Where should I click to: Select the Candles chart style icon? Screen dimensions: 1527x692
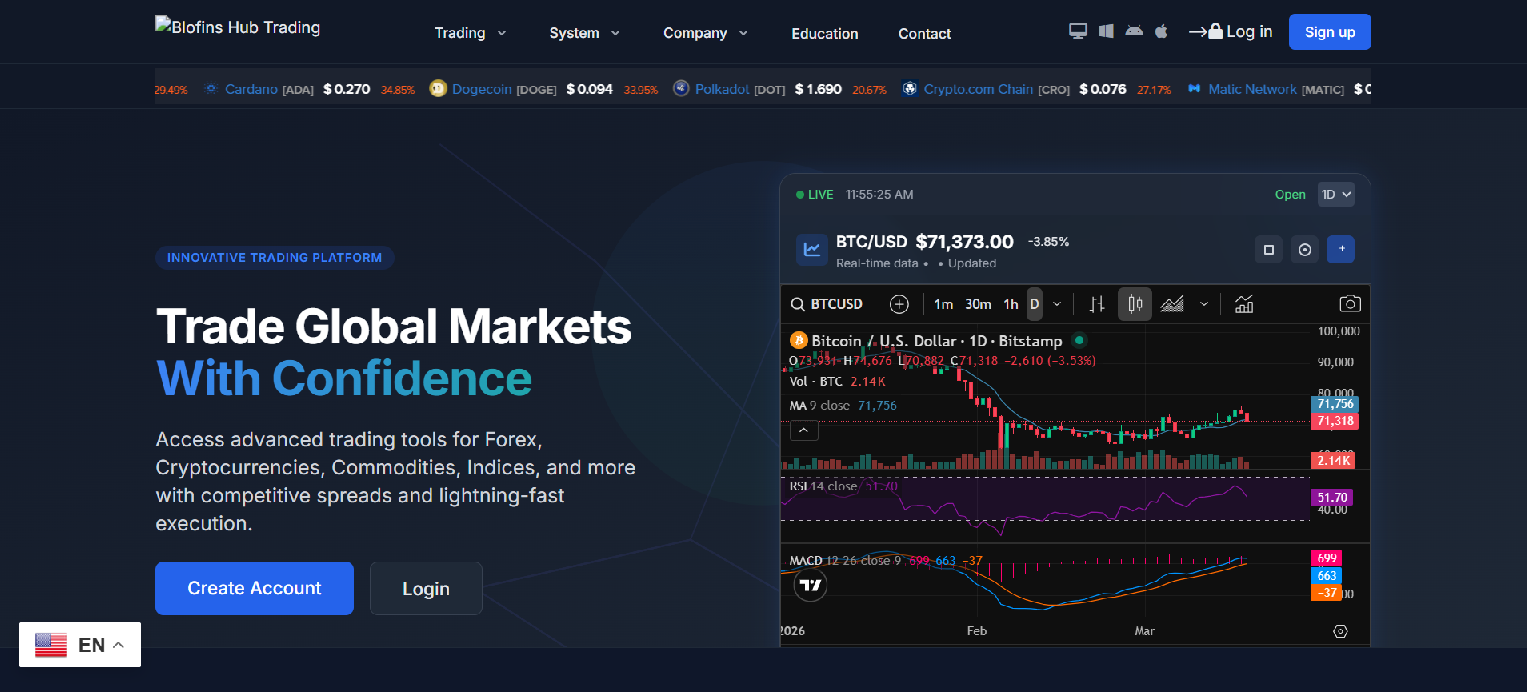[x=1135, y=304]
